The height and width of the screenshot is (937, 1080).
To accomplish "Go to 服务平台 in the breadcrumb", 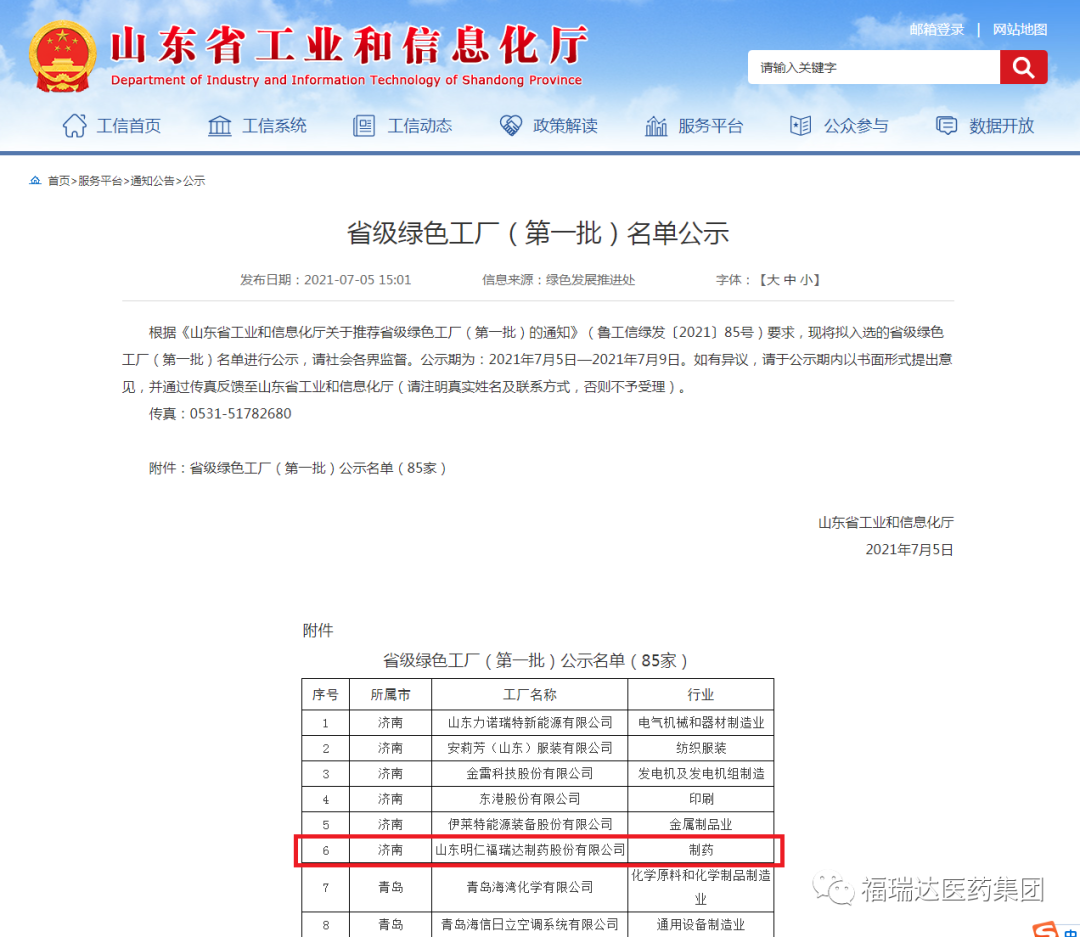I will [100, 181].
